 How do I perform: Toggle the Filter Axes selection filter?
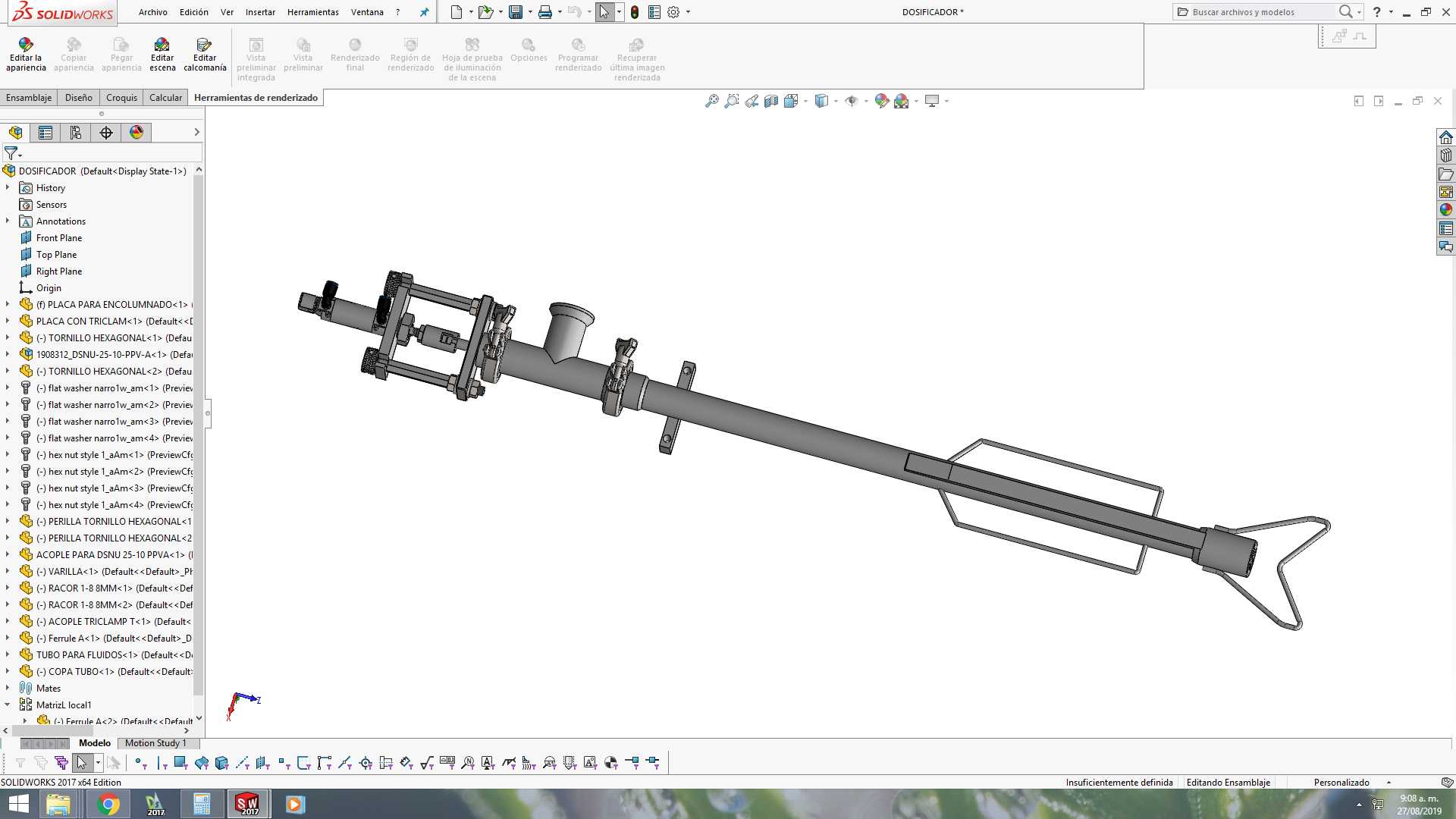(242, 763)
